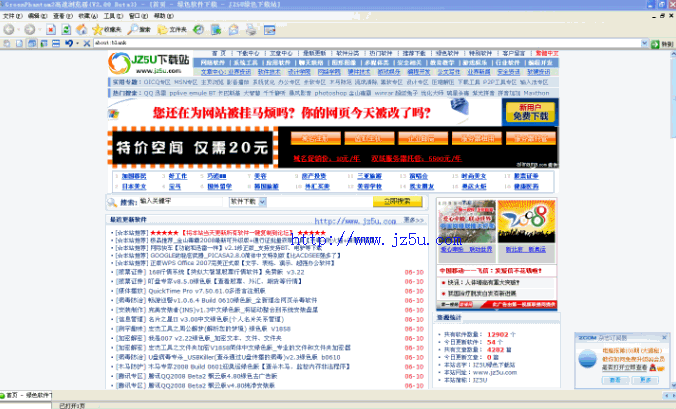
Task: Open the 查看 (View) menu
Action: click(x=63, y=16)
